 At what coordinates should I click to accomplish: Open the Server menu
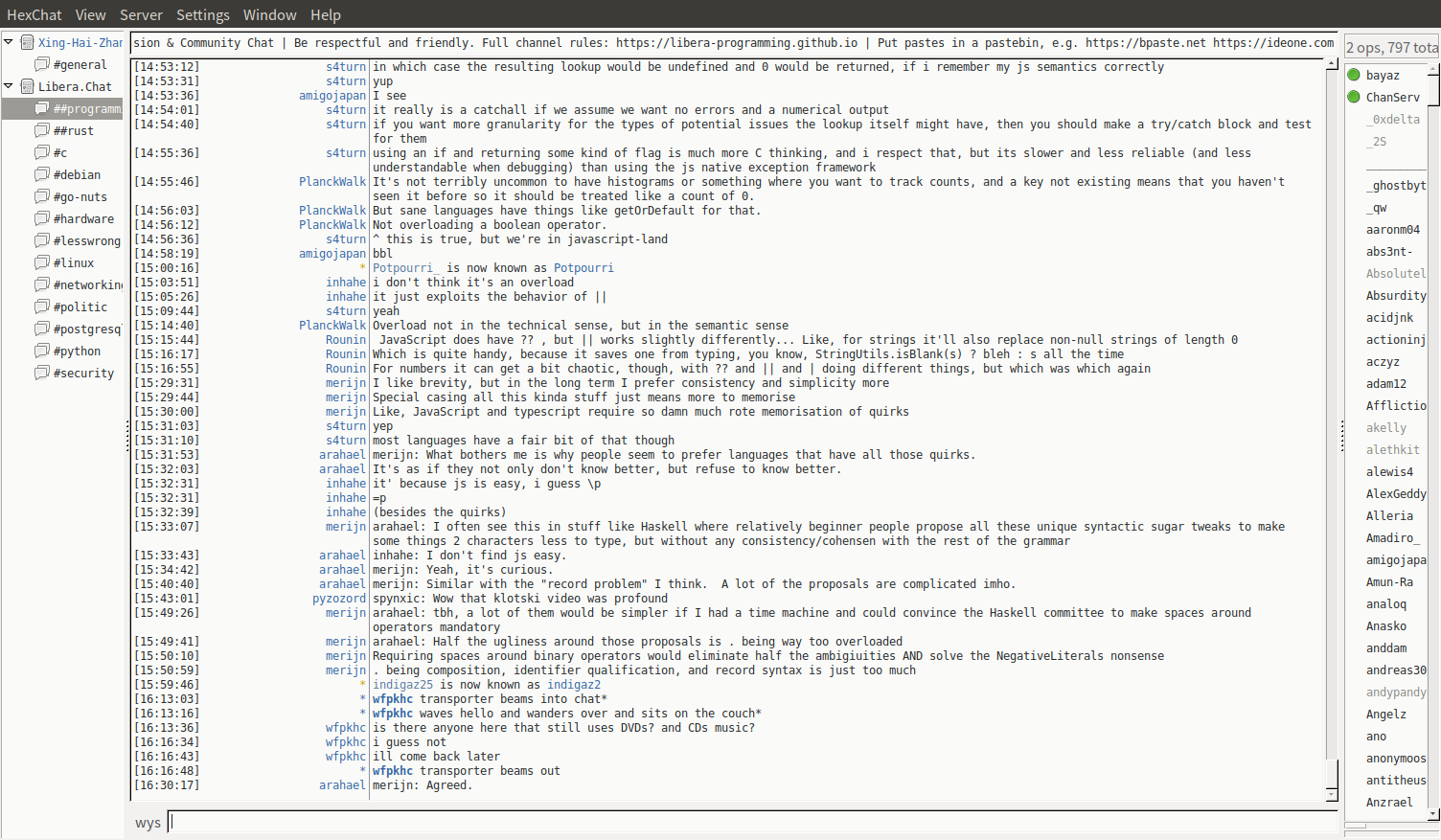coord(141,14)
